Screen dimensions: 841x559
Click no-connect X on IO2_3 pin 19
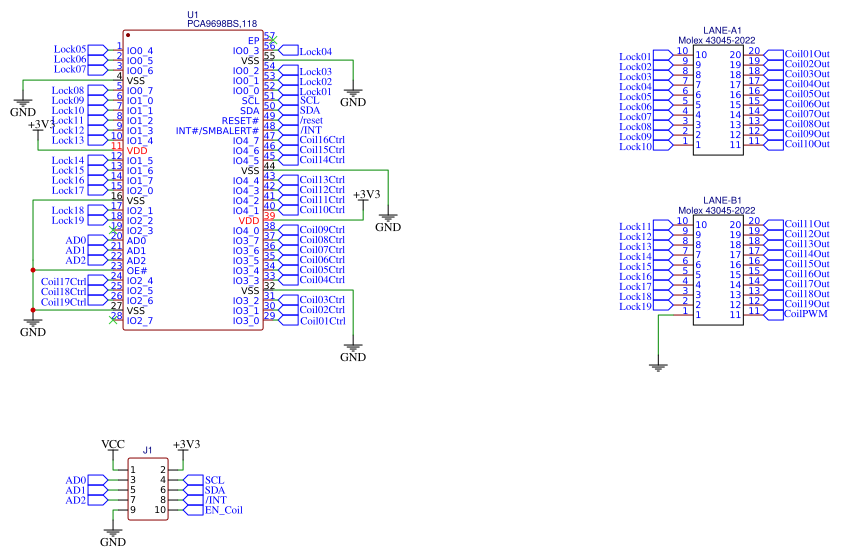[x=113, y=230]
